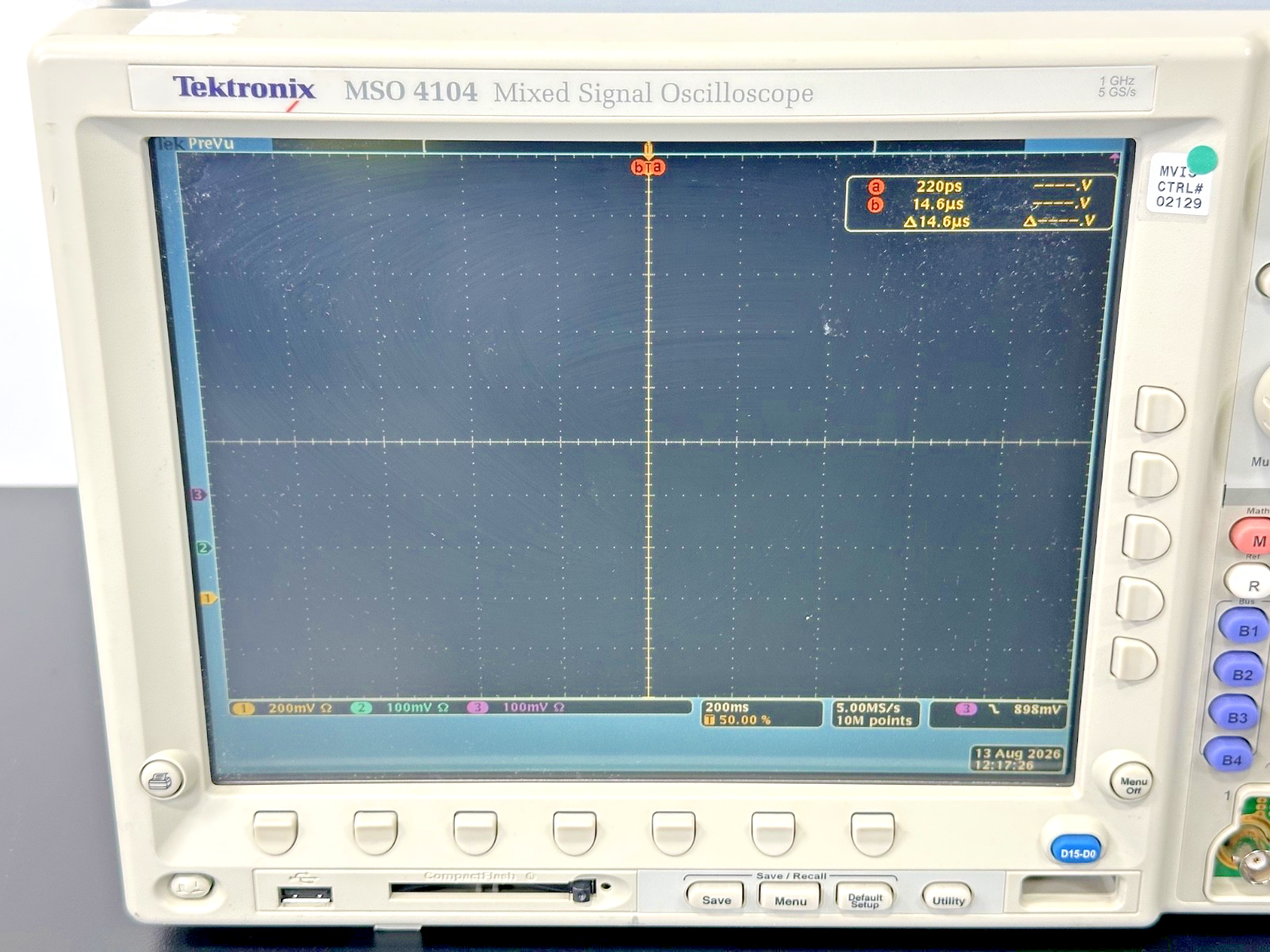Click the lowest side bezel softkey

coord(1133,658)
